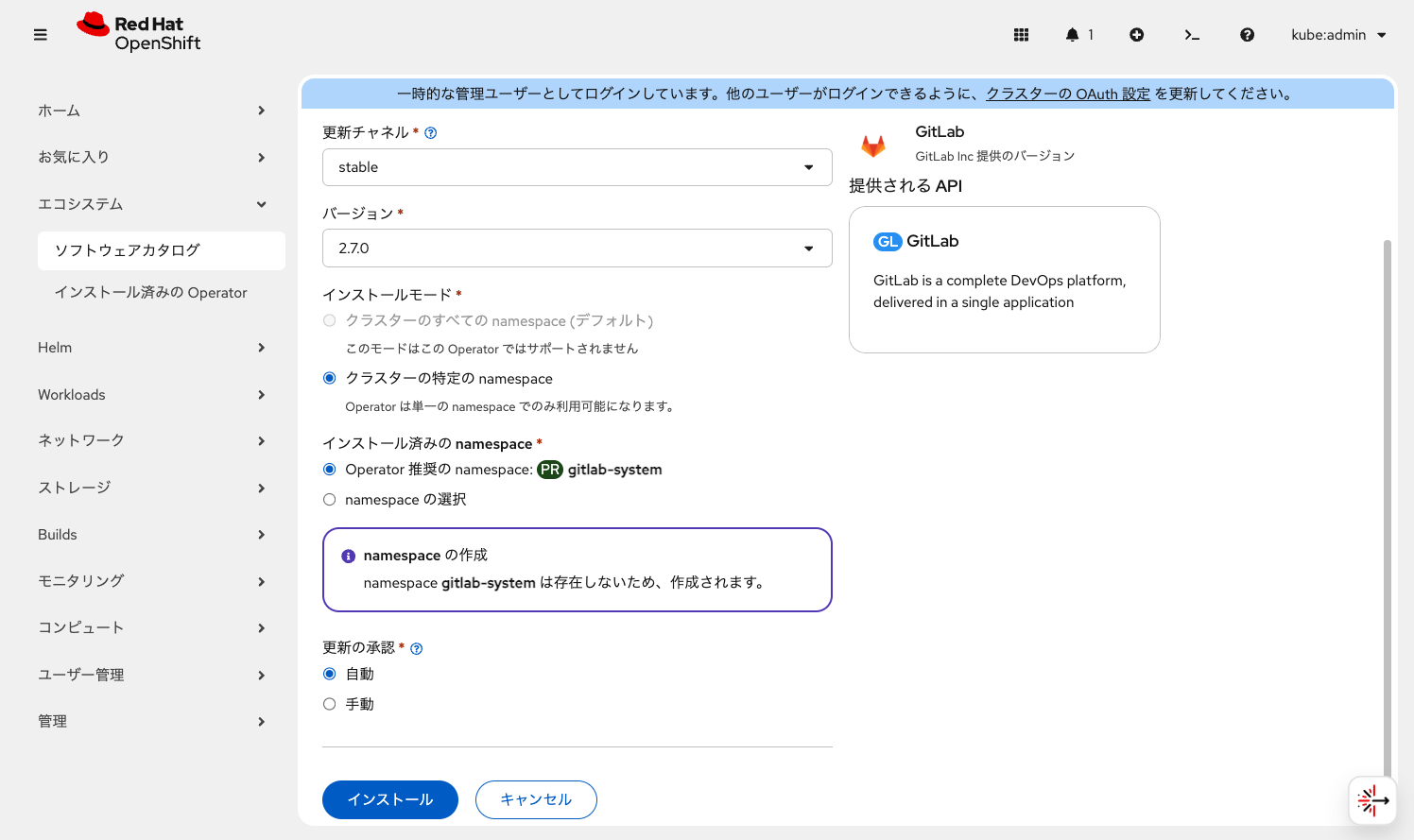This screenshot has height=840, width=1414.
Task: Select the 手動 update approval radio
Action: (329, 703)
